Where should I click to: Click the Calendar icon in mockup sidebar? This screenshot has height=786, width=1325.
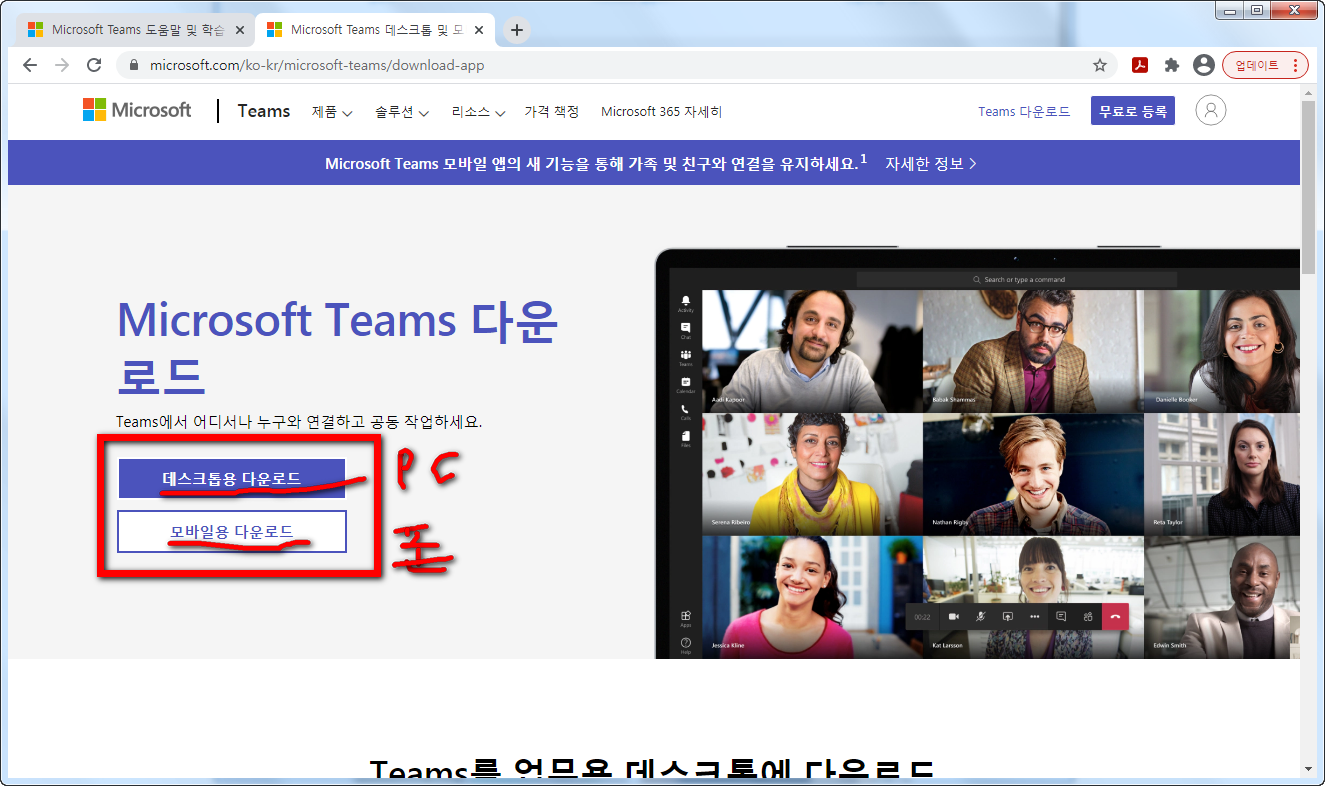click(686, 384)
